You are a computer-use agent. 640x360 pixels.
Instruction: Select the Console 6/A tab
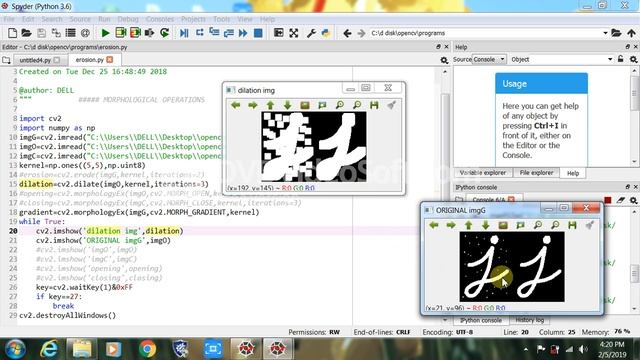[x=488, y=200]
